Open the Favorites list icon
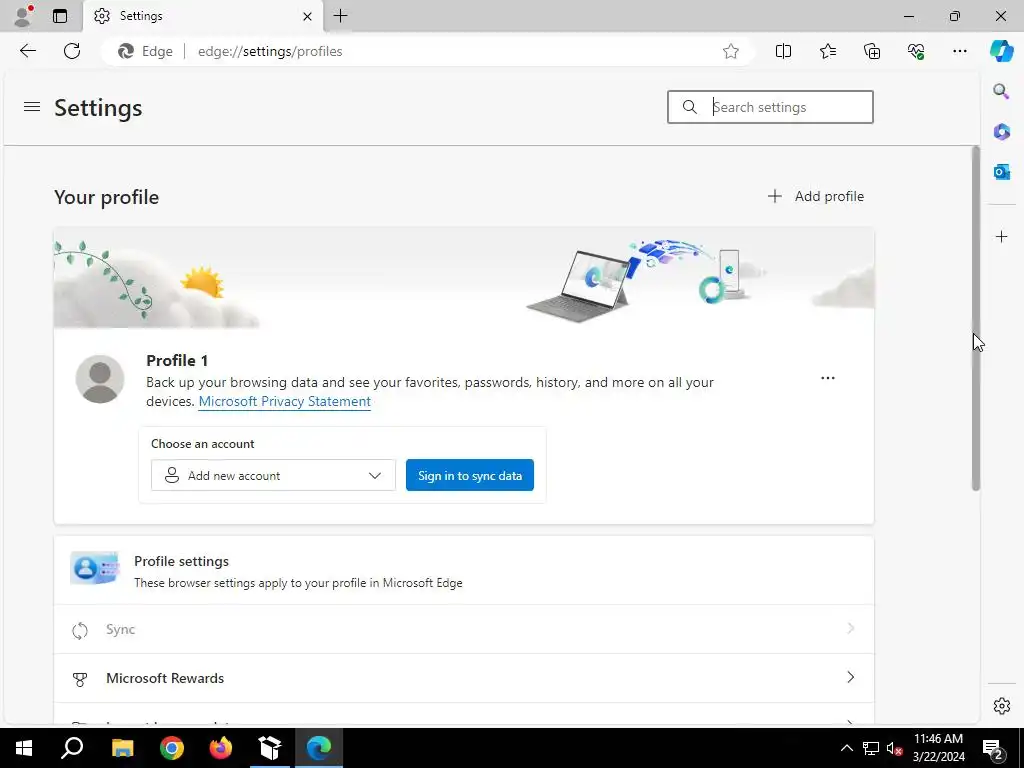Screen dimensions: 1024x768 click(827, 51)
